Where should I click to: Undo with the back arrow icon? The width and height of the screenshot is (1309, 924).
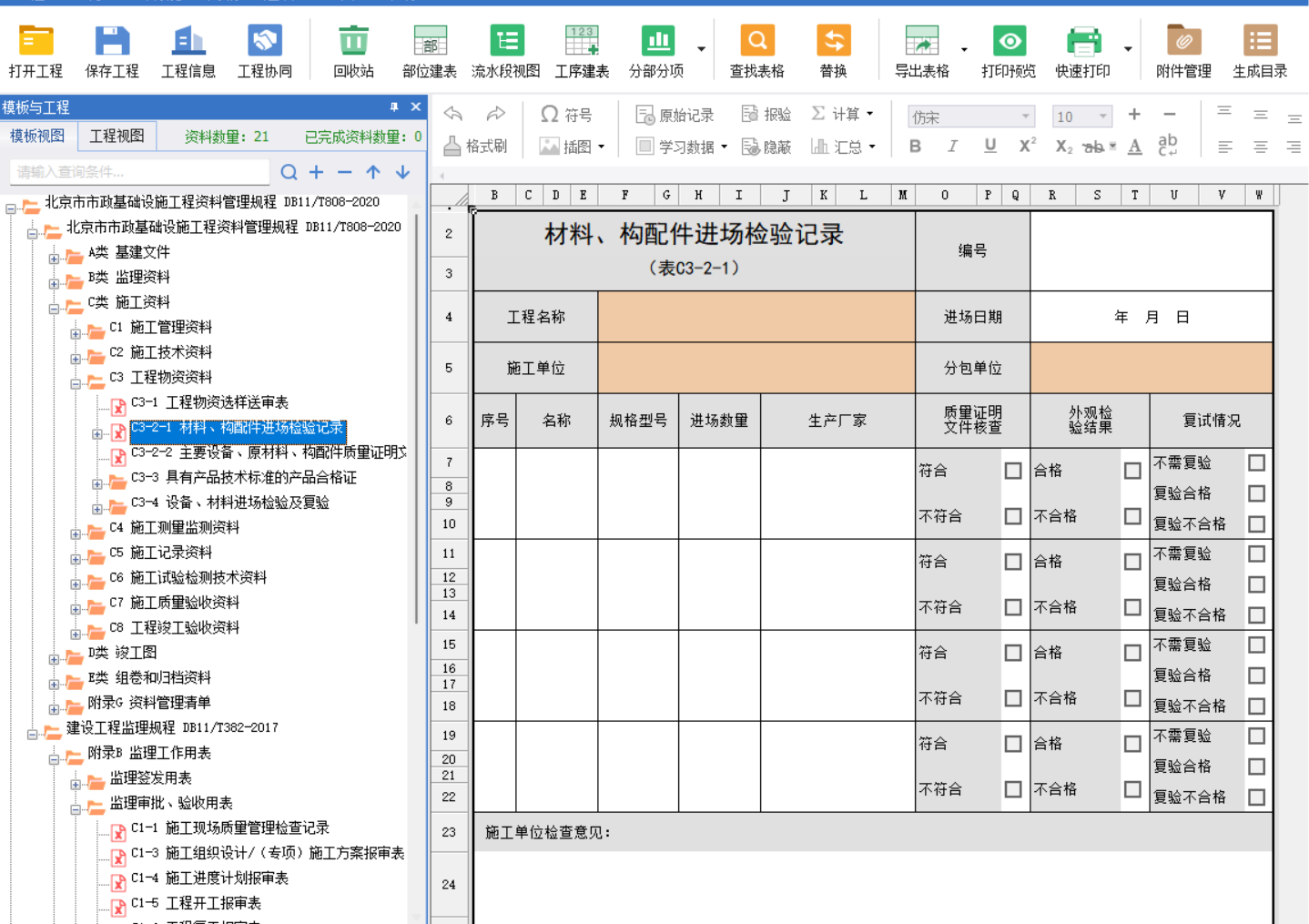453,114
